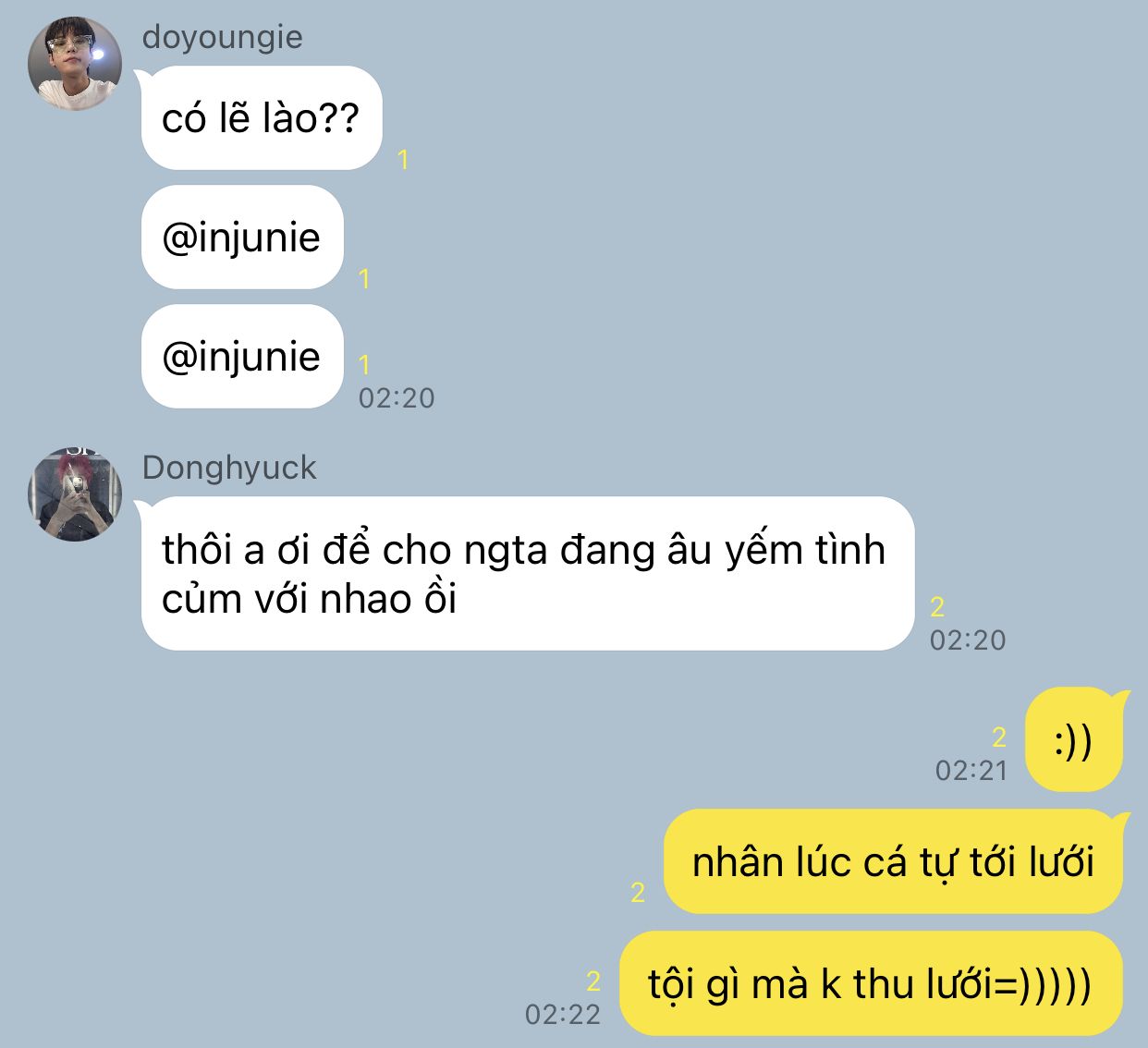Tap the second @injunie mention bubble
Image resolution: width=1148 pixels, height=1048 pixels.
(x=242, y=357)
